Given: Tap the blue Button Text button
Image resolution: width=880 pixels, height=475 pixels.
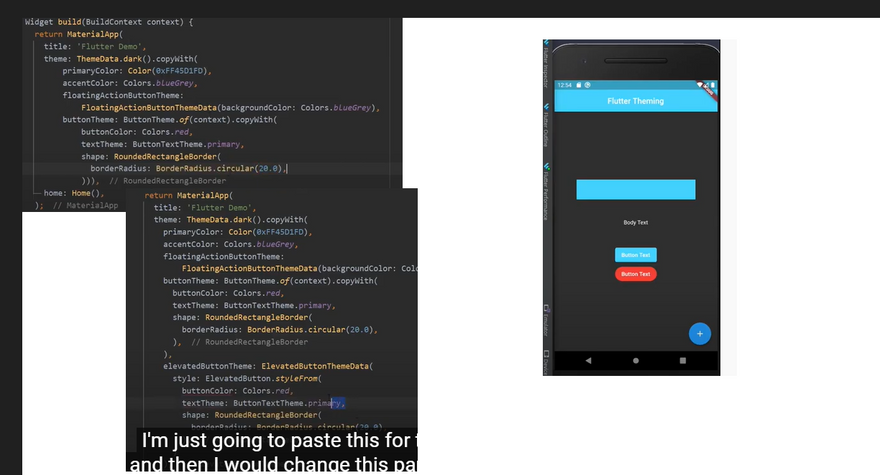Looking at the screenshot, I should click(x=635, y=255).
